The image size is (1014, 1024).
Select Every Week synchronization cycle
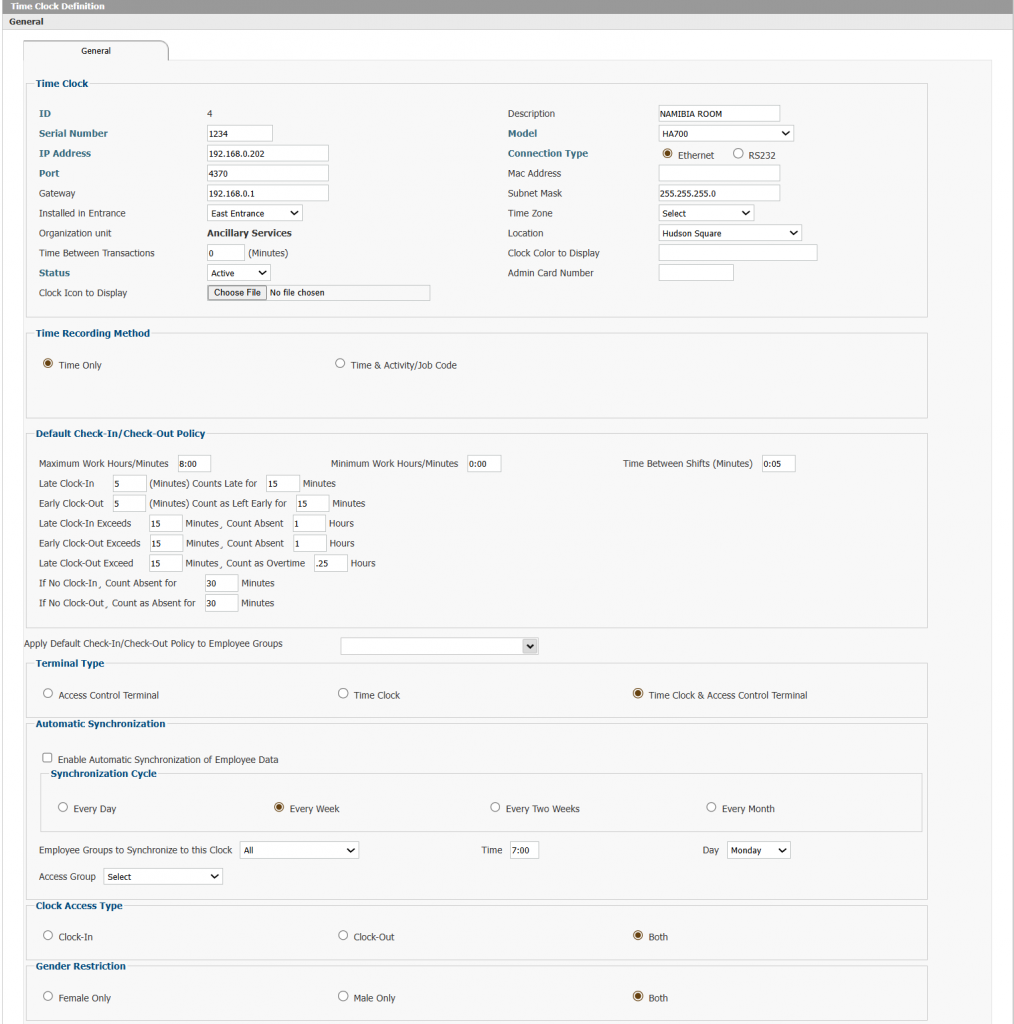(279, 807)
